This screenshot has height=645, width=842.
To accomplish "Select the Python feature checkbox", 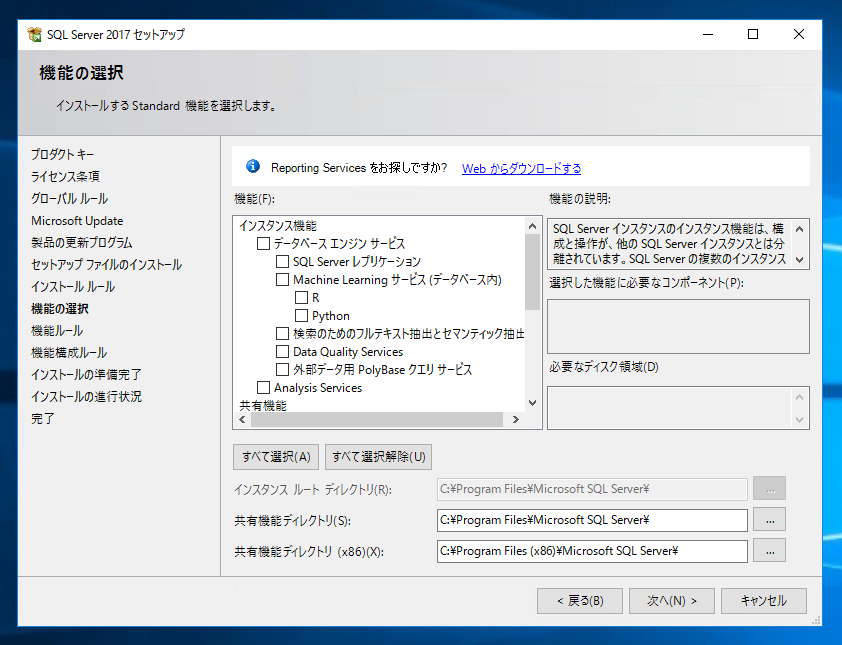I will point(301,316).
